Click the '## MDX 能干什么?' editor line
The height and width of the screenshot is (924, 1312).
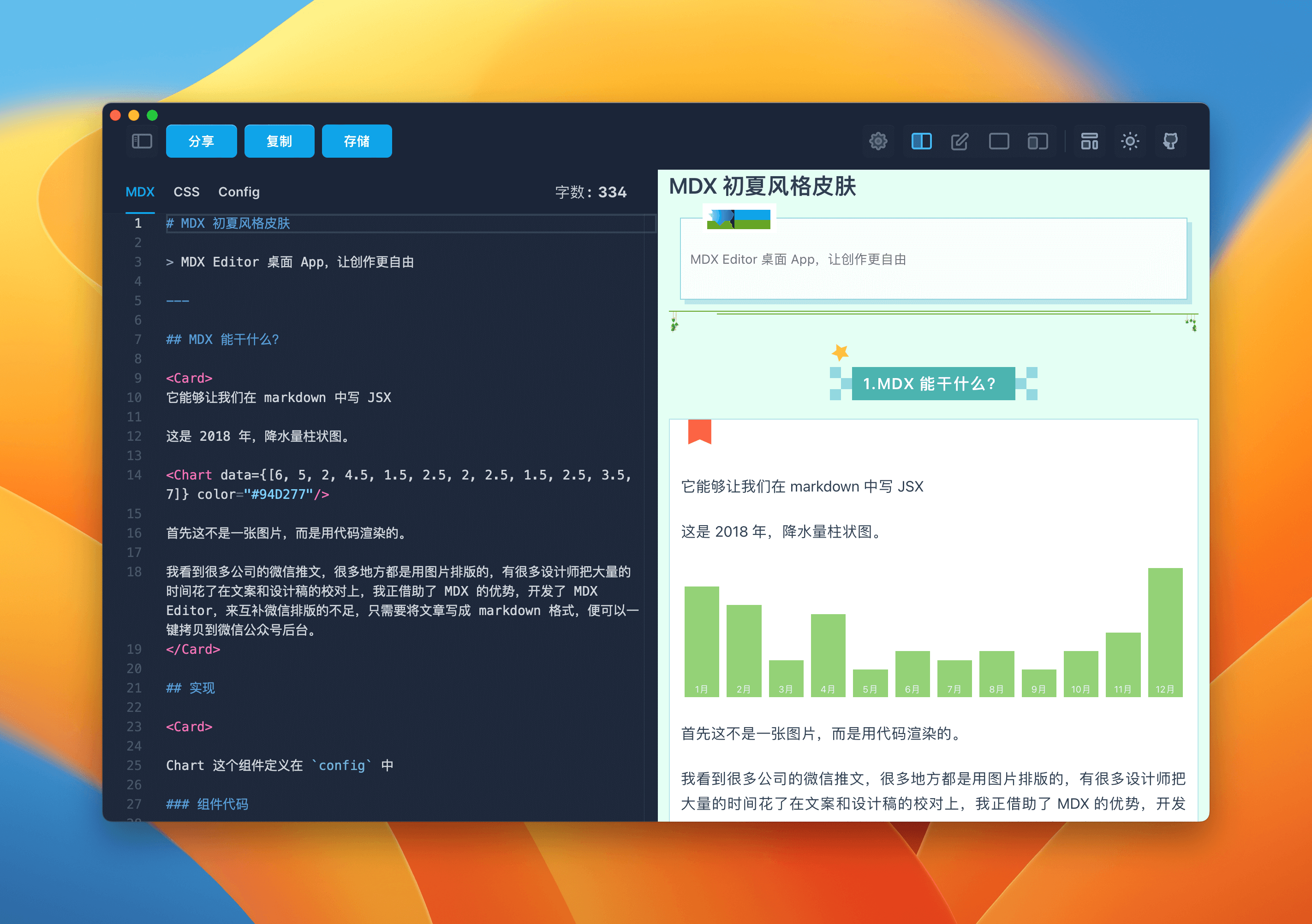point(222,340)
